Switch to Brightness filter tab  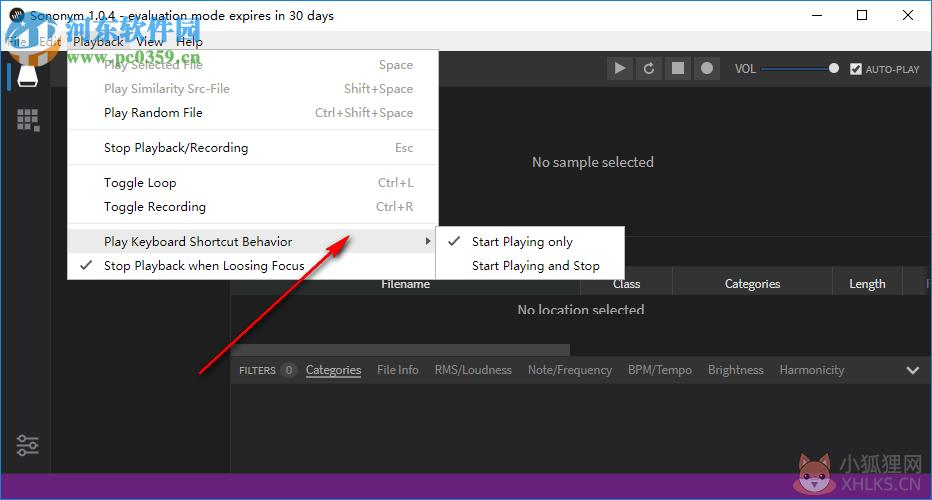coord(736,370)
